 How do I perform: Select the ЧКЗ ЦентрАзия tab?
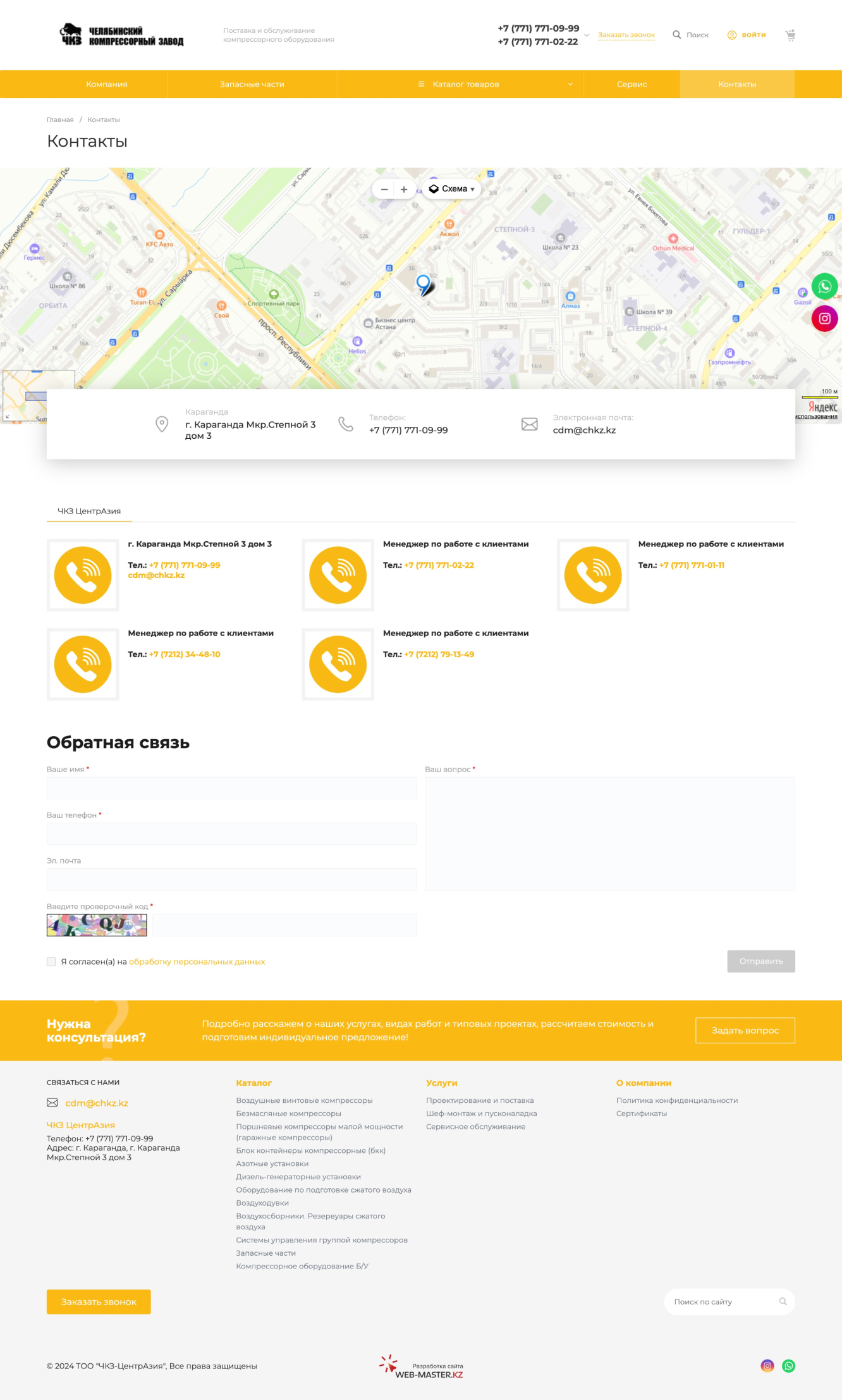[89, 511]
